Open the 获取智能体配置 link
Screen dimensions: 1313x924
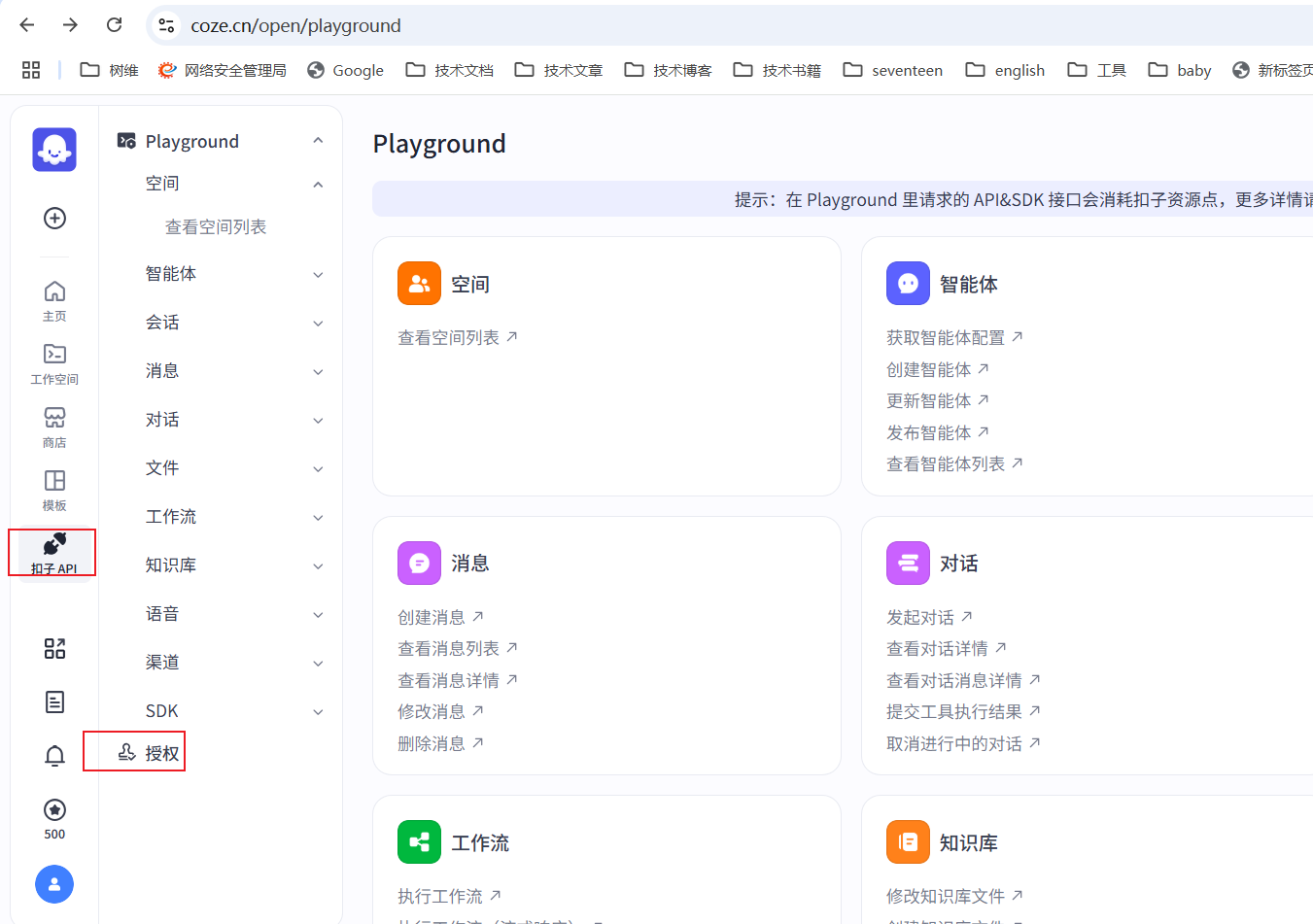click(x=954, y=337)
